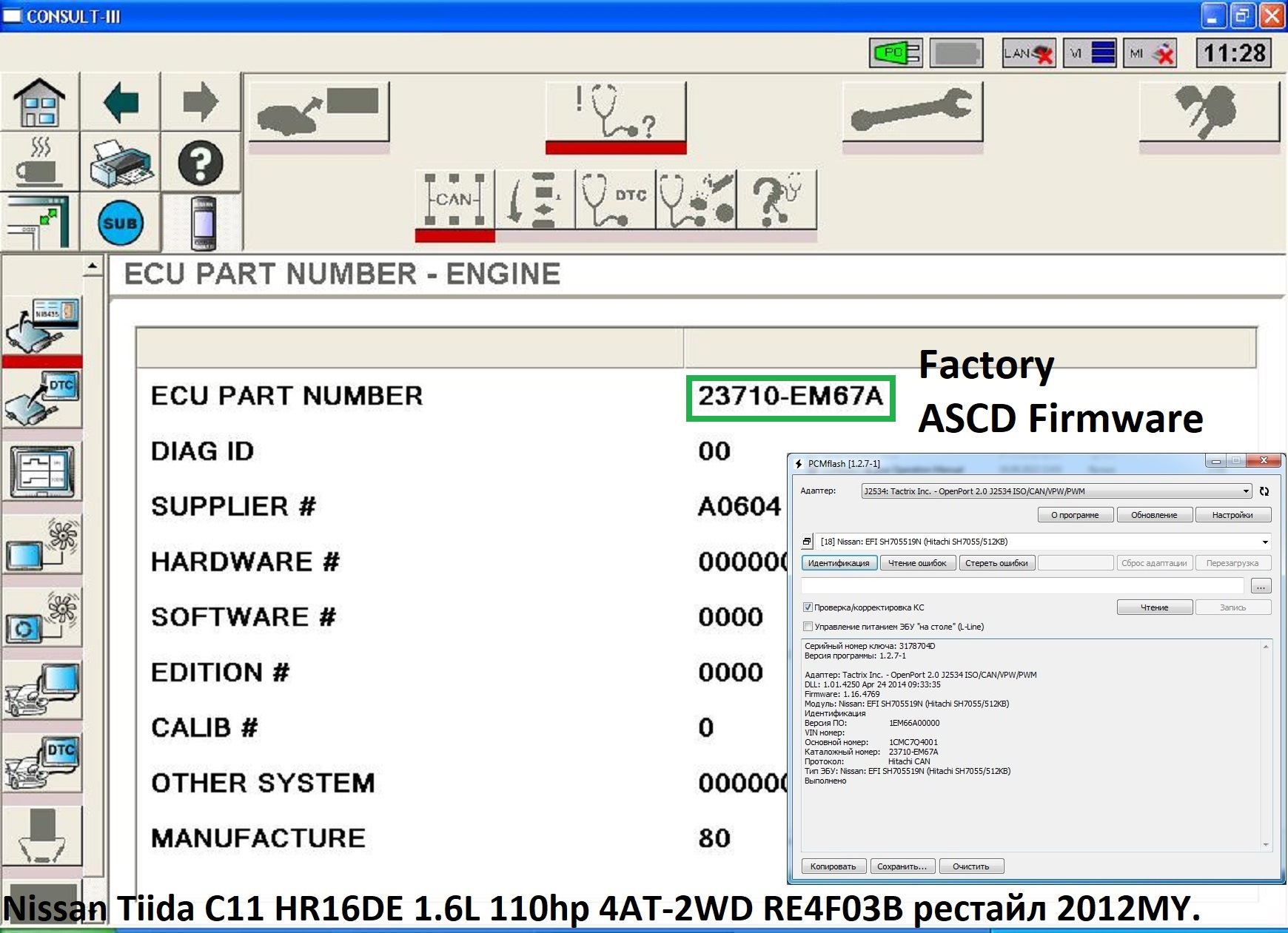This screenshot has height=933, width=1288.
Task: Click the CAN diagnosis toolbar icon
Action: (455, 200)
